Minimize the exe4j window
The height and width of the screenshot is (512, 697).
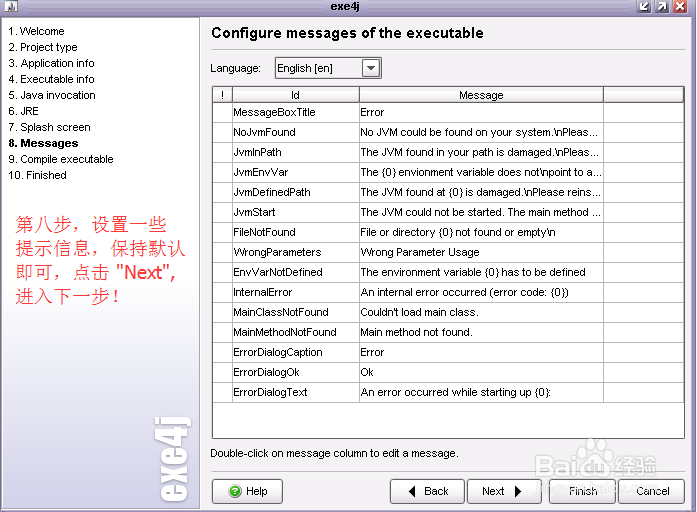click(x=644, y=6)
